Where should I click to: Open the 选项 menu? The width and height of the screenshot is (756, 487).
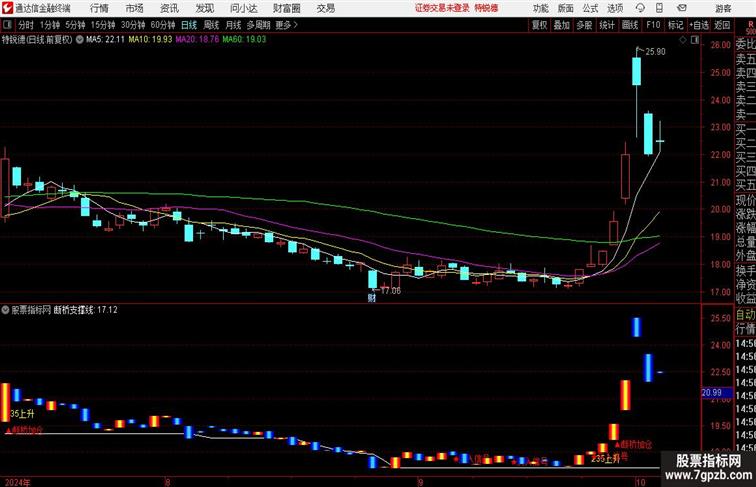pyautogui.click(x=615, y=8)
